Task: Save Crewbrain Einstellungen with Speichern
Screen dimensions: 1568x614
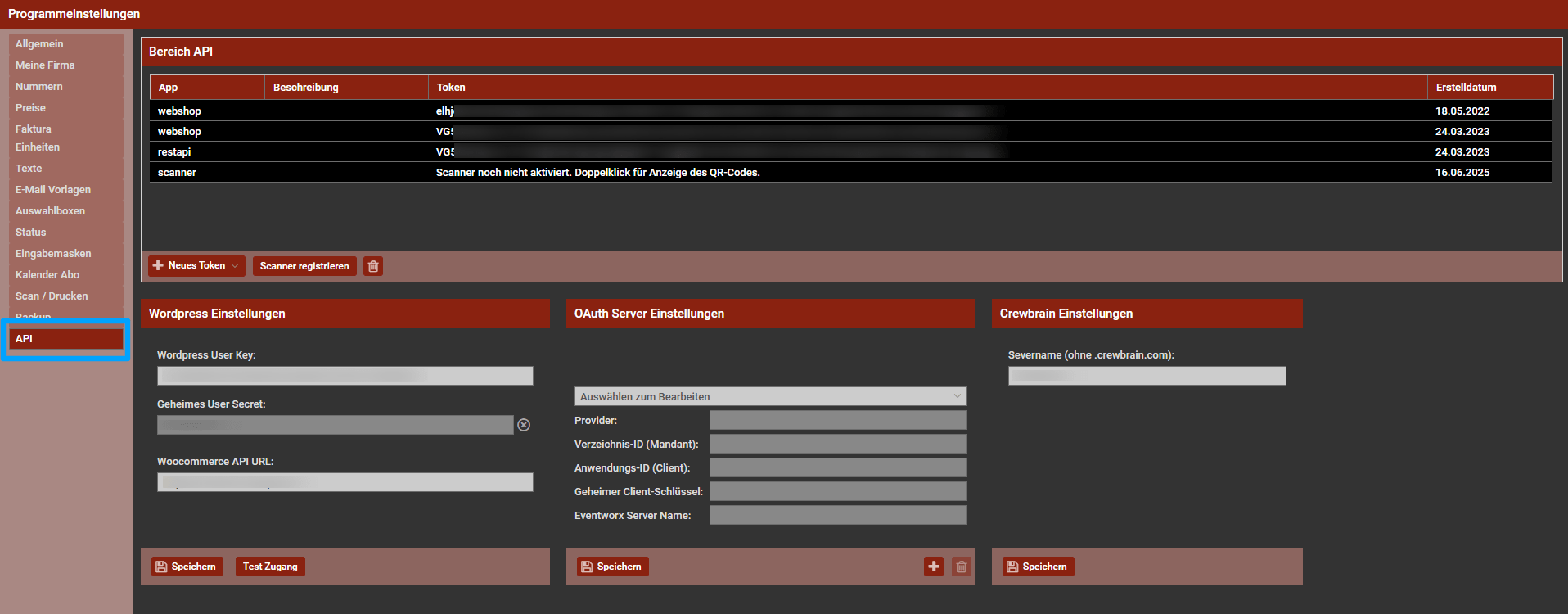Action: tap(1038, 567)
